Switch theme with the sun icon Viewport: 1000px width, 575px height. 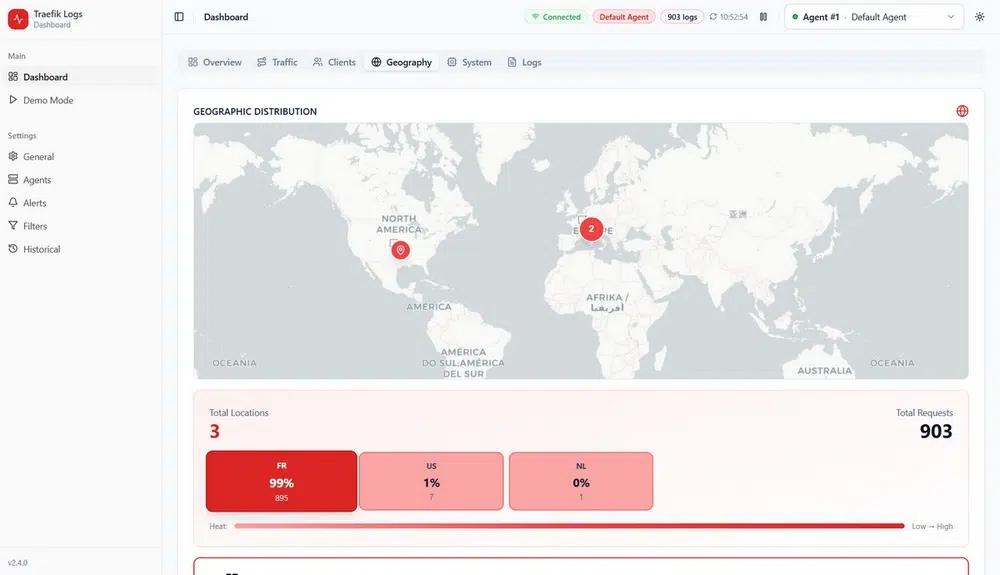[x=980, y=17]
